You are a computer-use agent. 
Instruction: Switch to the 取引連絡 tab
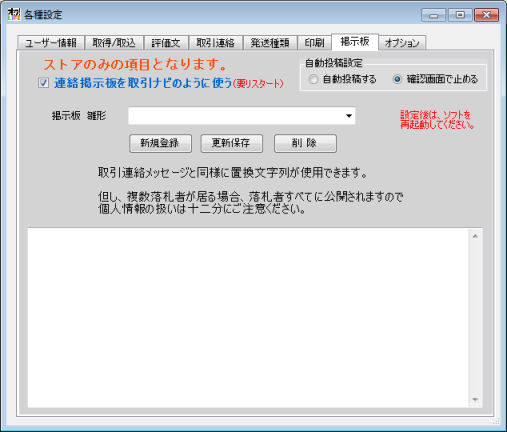216,43
